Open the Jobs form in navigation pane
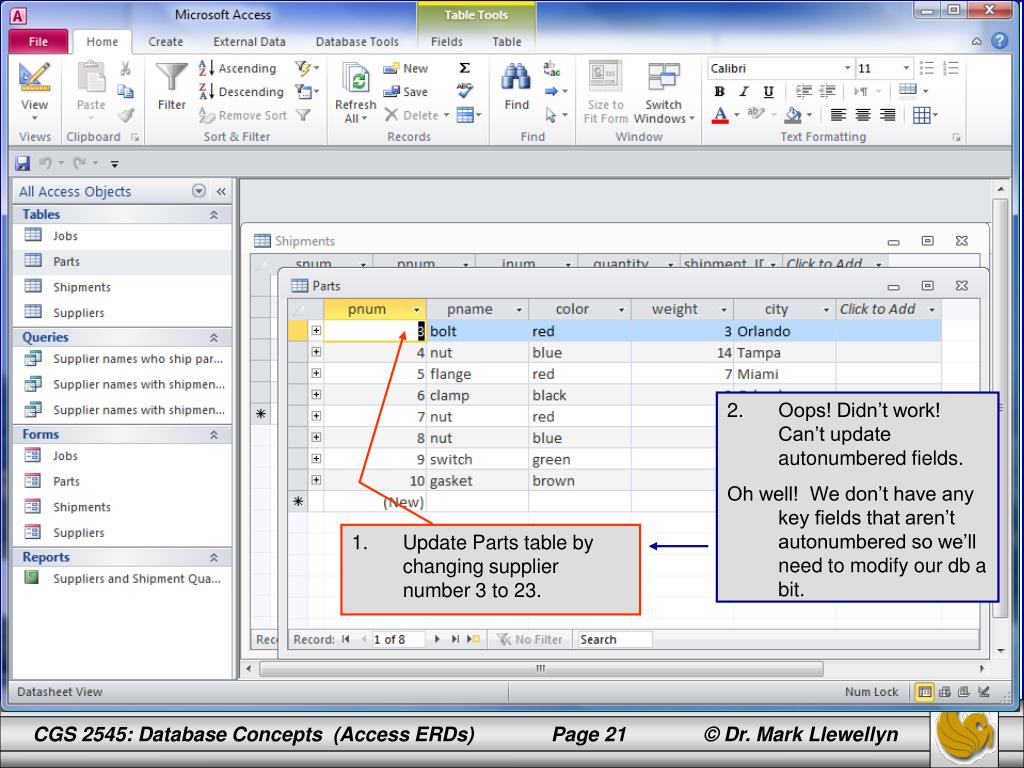Screen dimensions: 1024x768 122,455
